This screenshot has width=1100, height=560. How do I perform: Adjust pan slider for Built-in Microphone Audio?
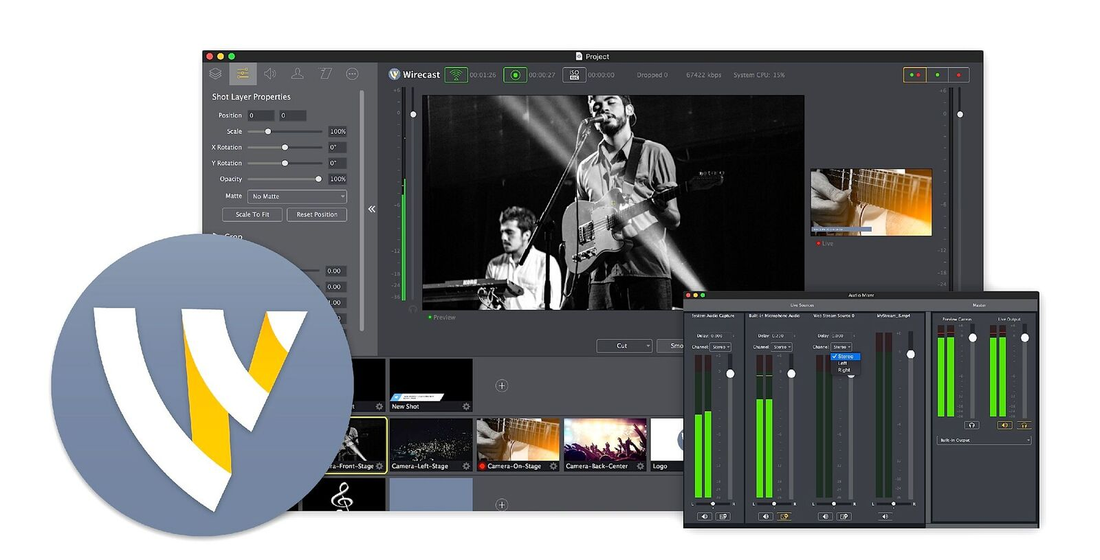(x=774, y=504)
